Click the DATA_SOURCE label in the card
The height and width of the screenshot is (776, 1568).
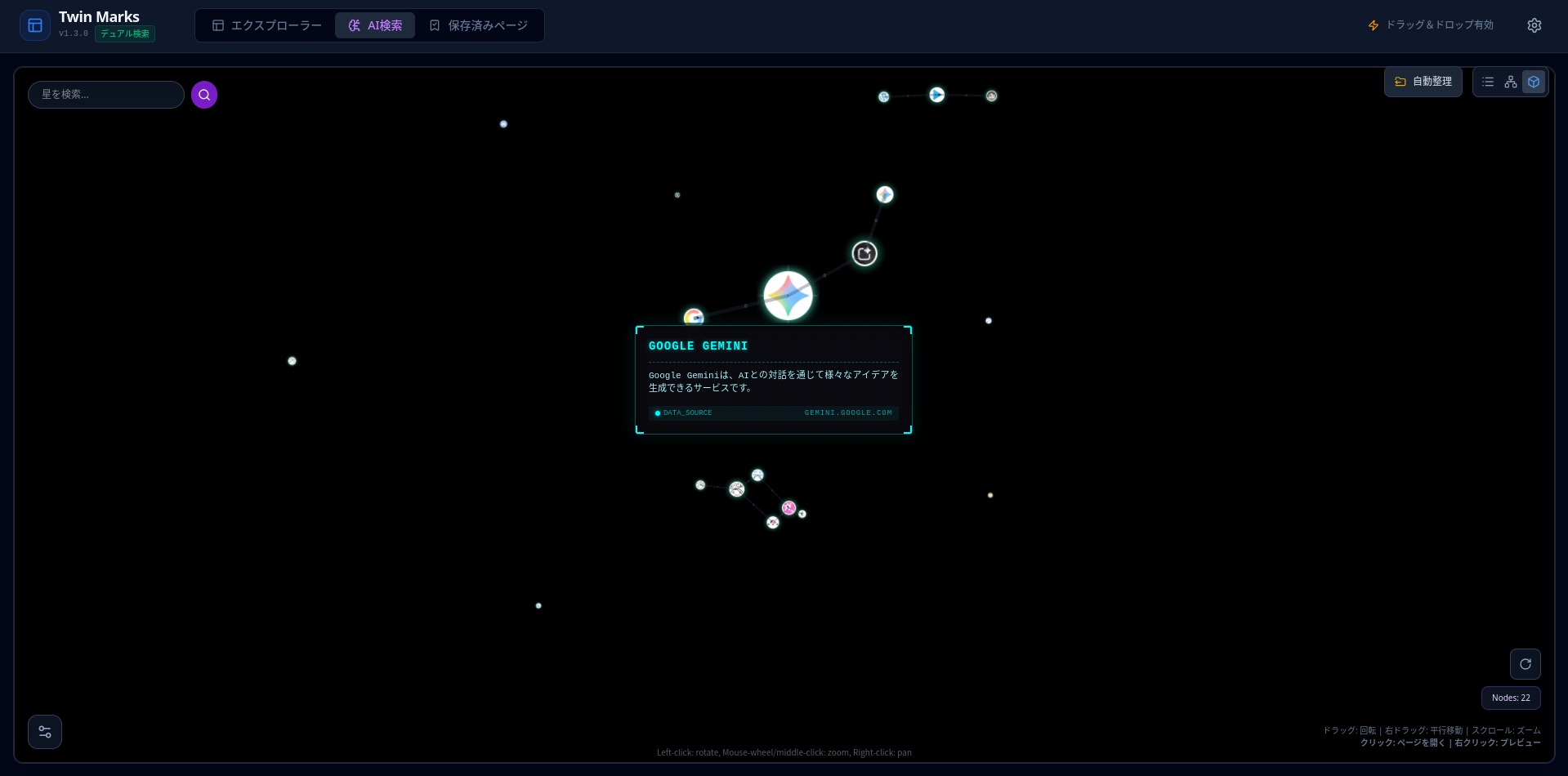click(x=687, y=413)
